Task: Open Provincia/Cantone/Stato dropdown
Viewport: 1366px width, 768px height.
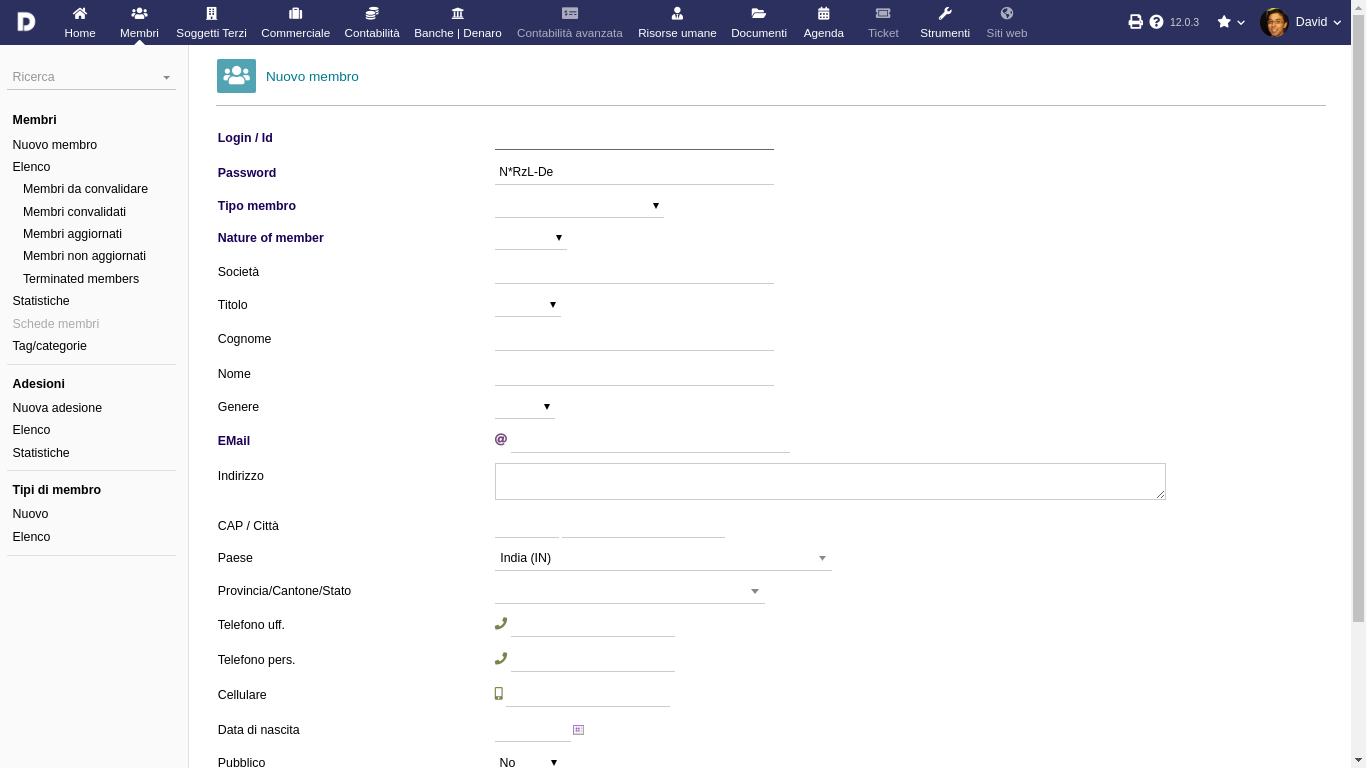Action: pyautogui.click(x=630, y=591)
